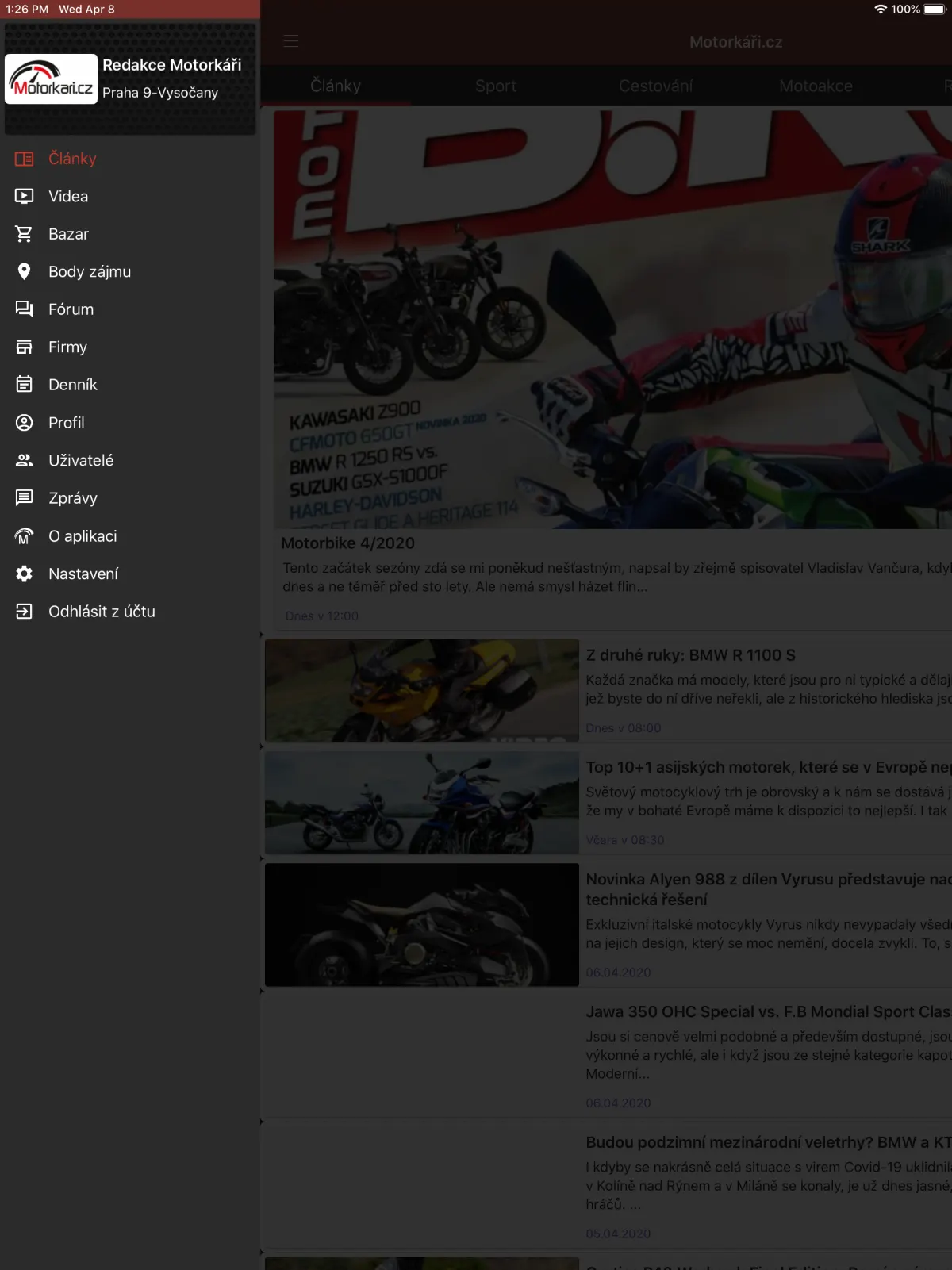Click the Články sidebar icon
This screenshot has height=1270, width=952.
[x=25, y=159]
